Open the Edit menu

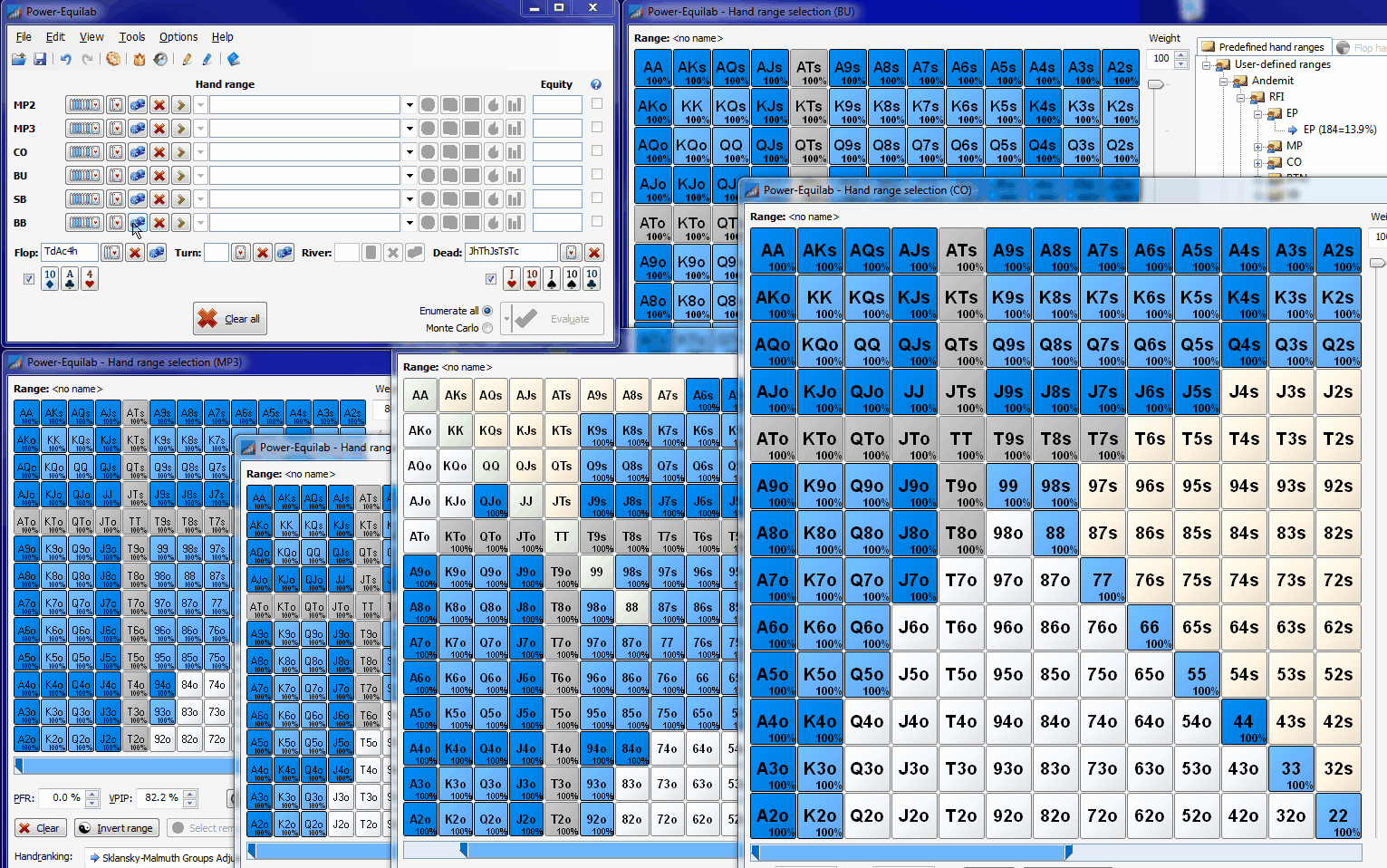tap(55, 37)
